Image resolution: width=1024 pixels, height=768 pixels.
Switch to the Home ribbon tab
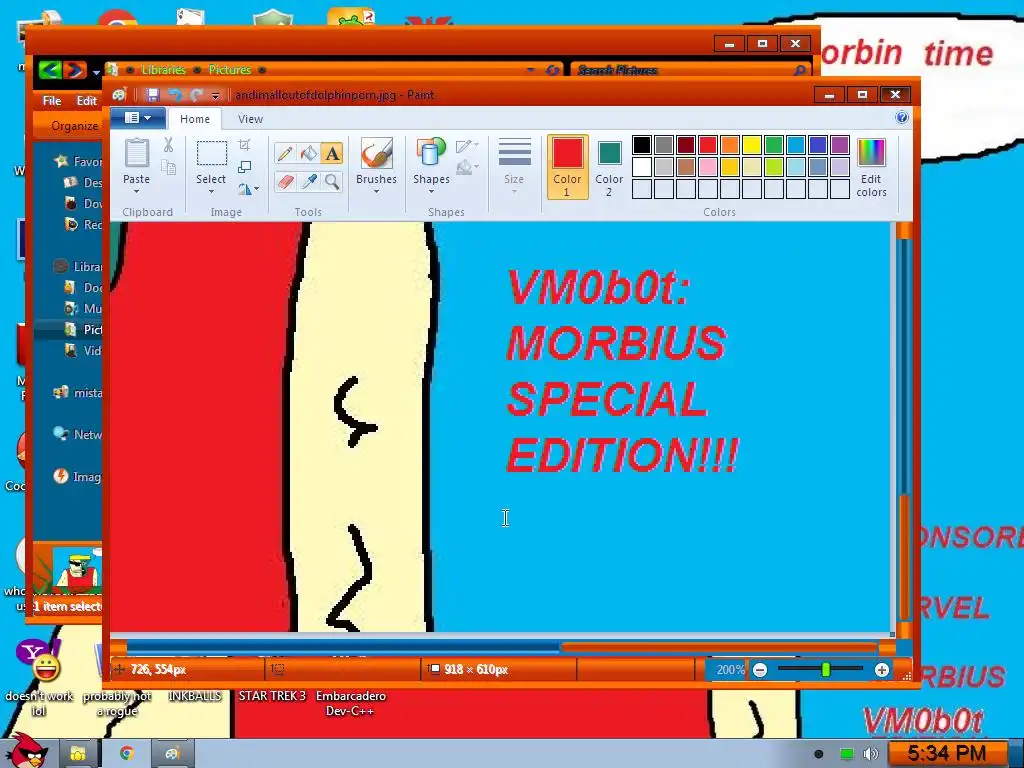coord(195,119)
